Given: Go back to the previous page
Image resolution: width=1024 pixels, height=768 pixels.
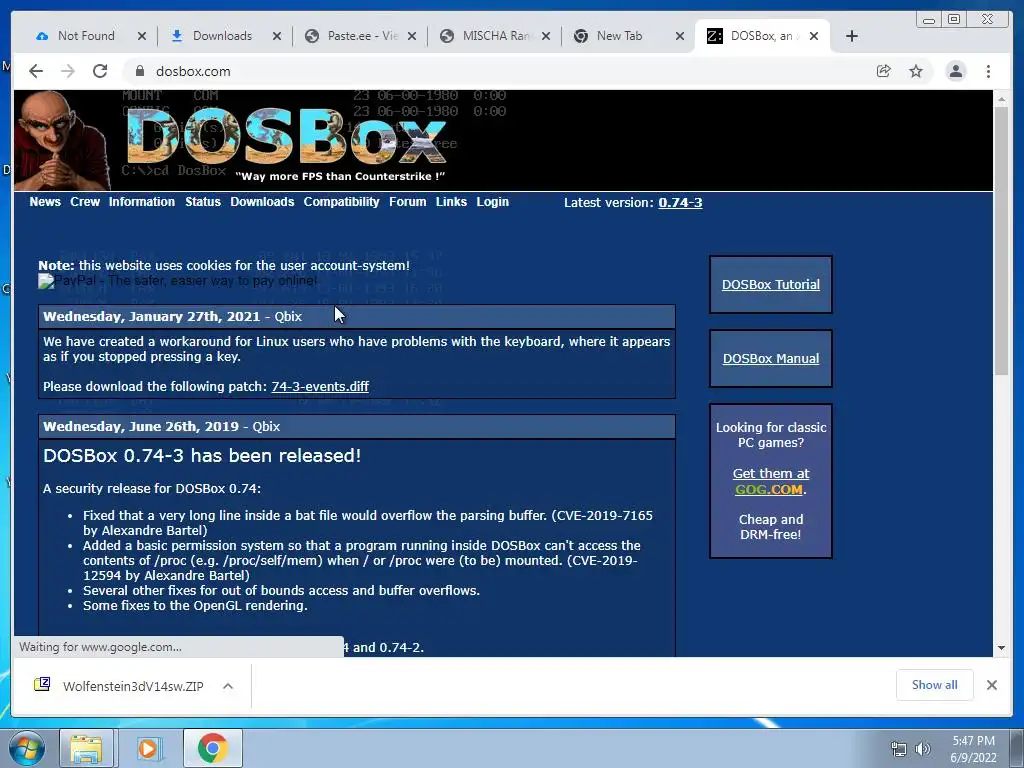Looking at the screenshot, I should click(x=36, y=71).
